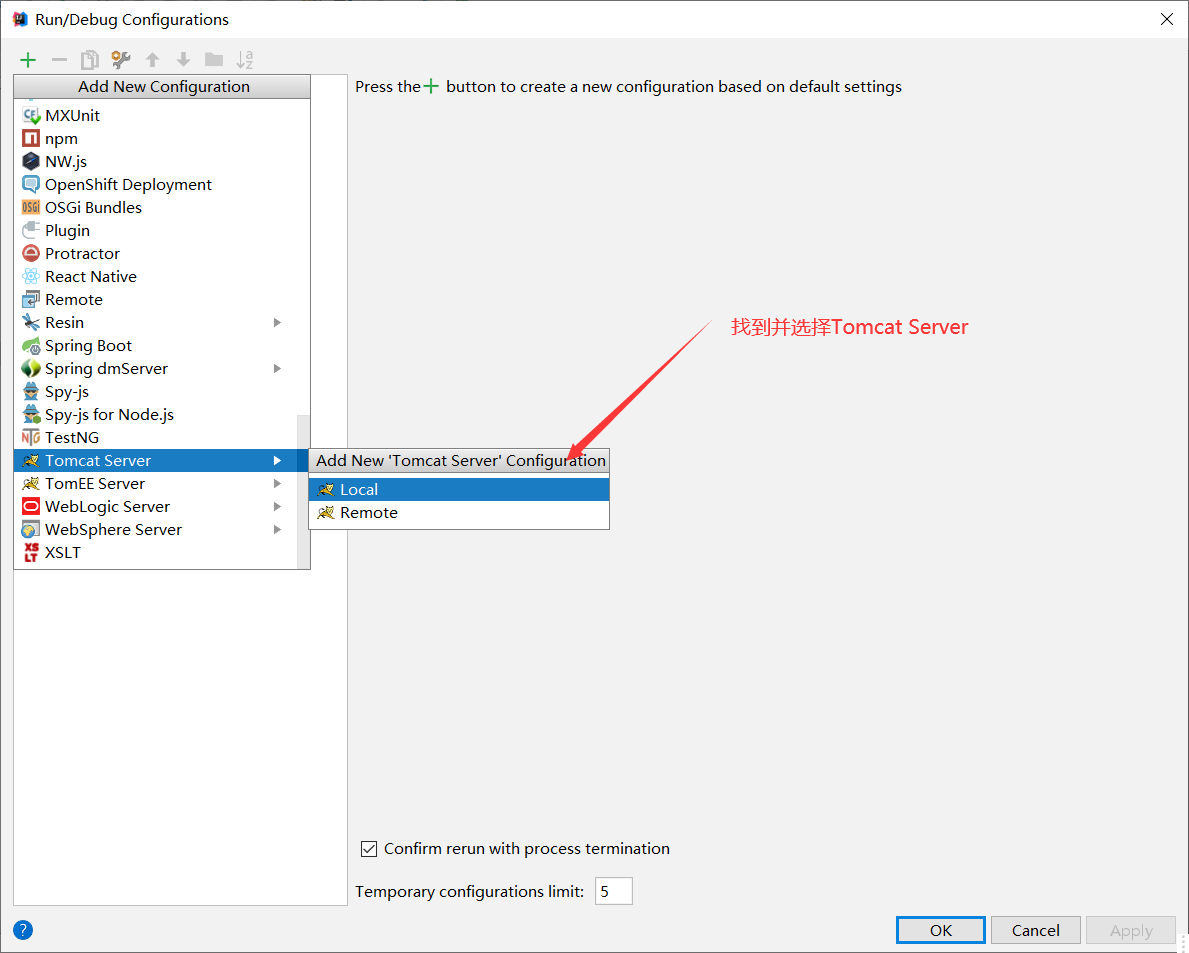Expand the Resin submenu arrow
The image size is (1189, 953).
point(278,322)
